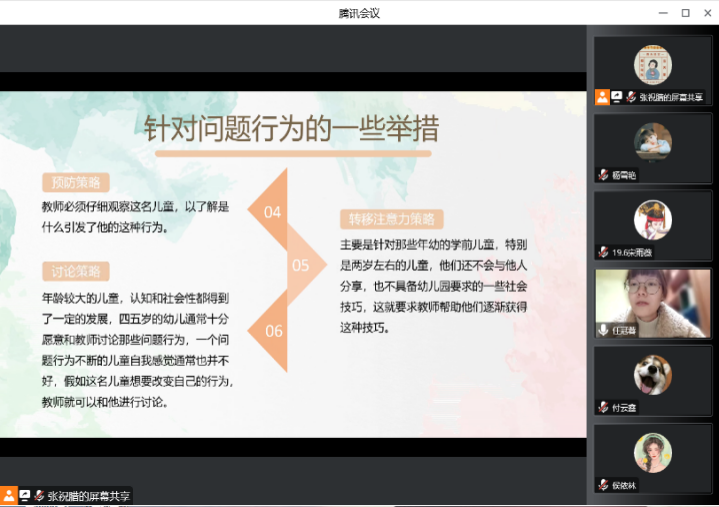Click screen share icon on 张祝腊's tile
The width and height of the screenshot is (719, 507).
[x=617, y=97]
